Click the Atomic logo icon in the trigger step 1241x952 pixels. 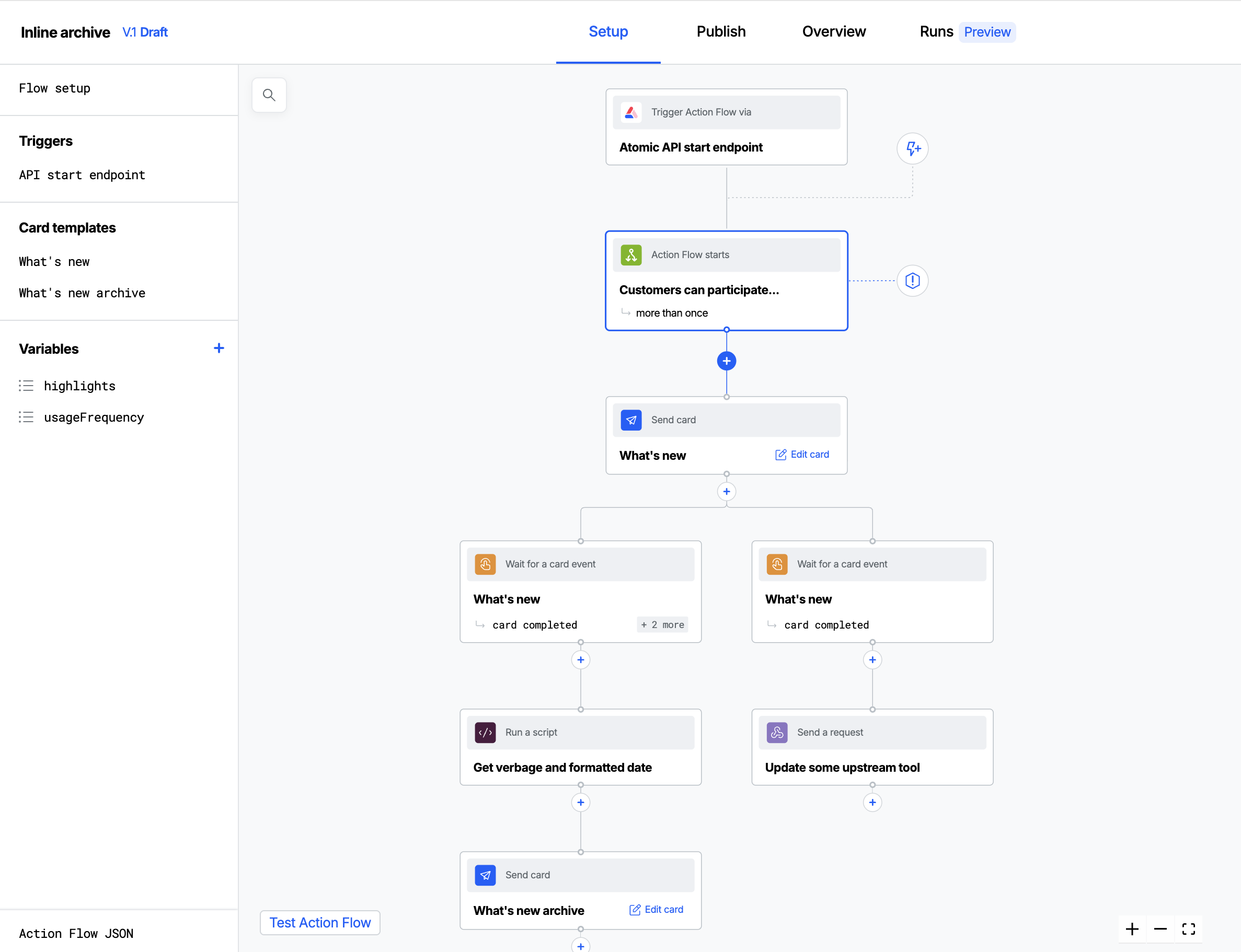click(x=631, y=112)
